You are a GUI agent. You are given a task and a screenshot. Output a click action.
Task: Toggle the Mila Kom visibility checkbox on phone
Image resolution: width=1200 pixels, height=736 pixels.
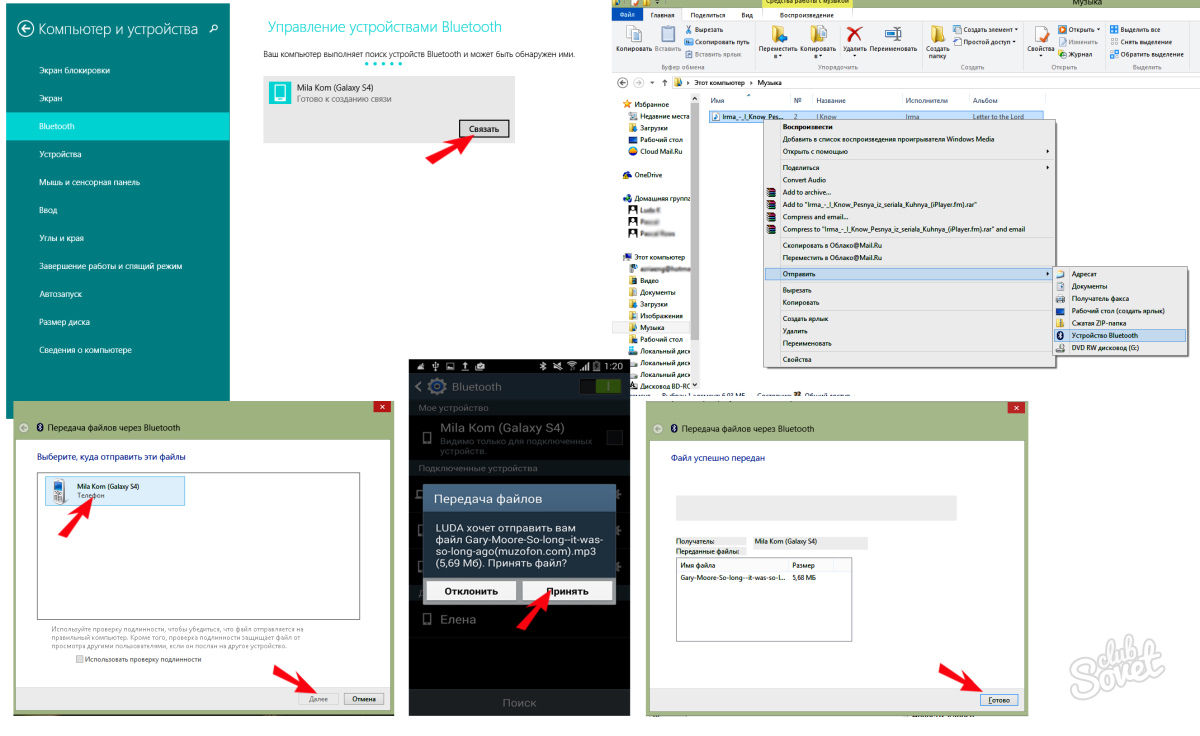coord(614,437)
